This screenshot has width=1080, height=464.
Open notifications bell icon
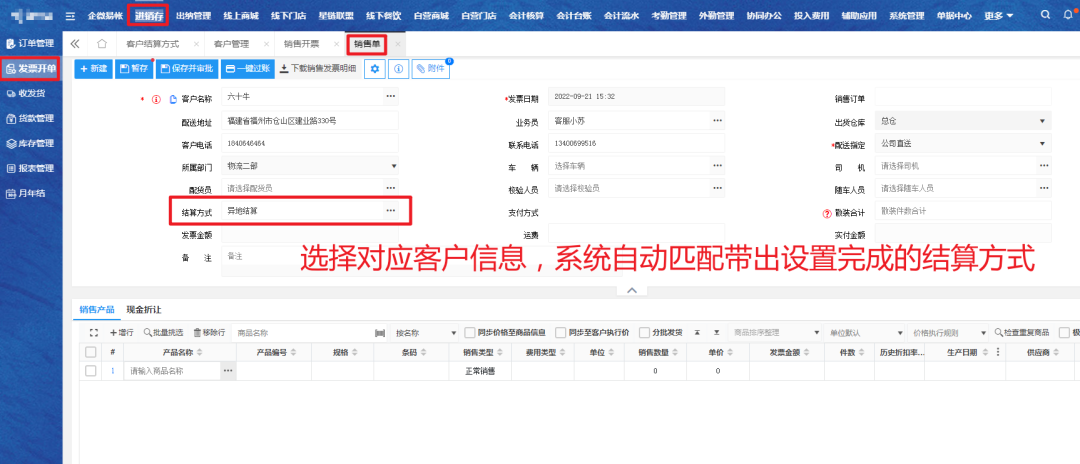(1068, 15)
